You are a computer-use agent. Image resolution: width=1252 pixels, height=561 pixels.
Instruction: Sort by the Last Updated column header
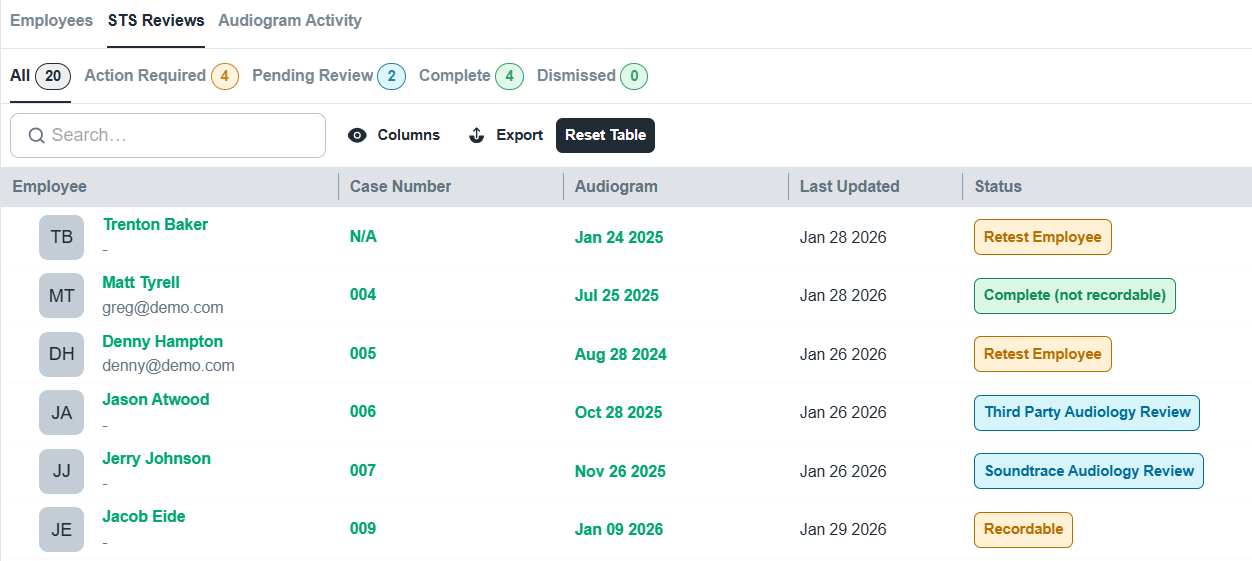tap(849, 187)
